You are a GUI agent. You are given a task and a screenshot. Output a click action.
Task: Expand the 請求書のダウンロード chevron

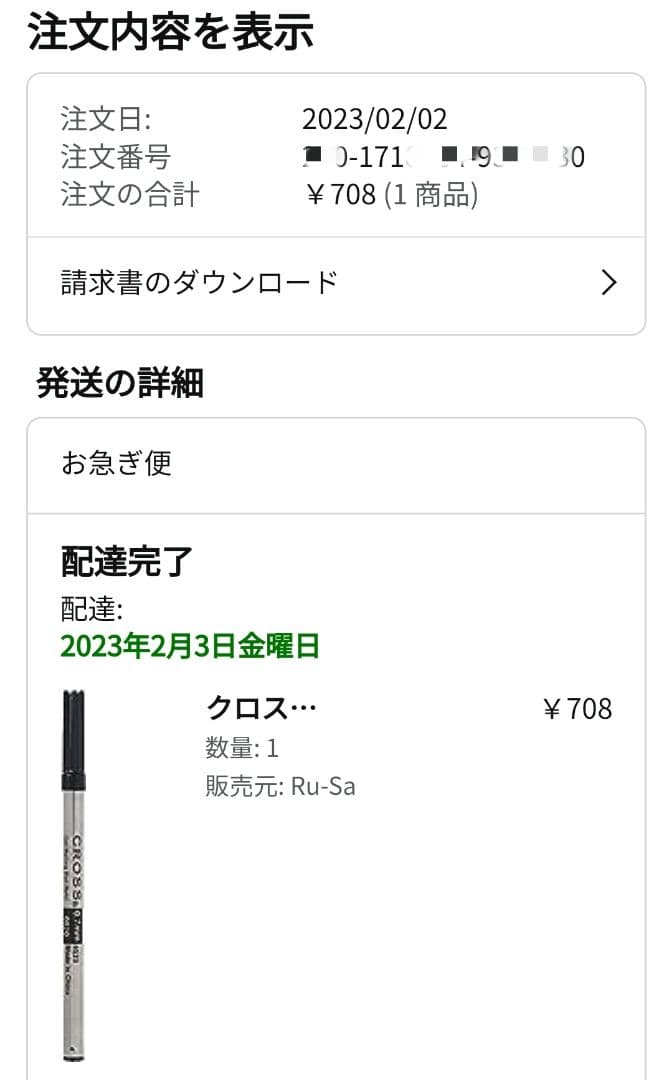tap(608, 283)
